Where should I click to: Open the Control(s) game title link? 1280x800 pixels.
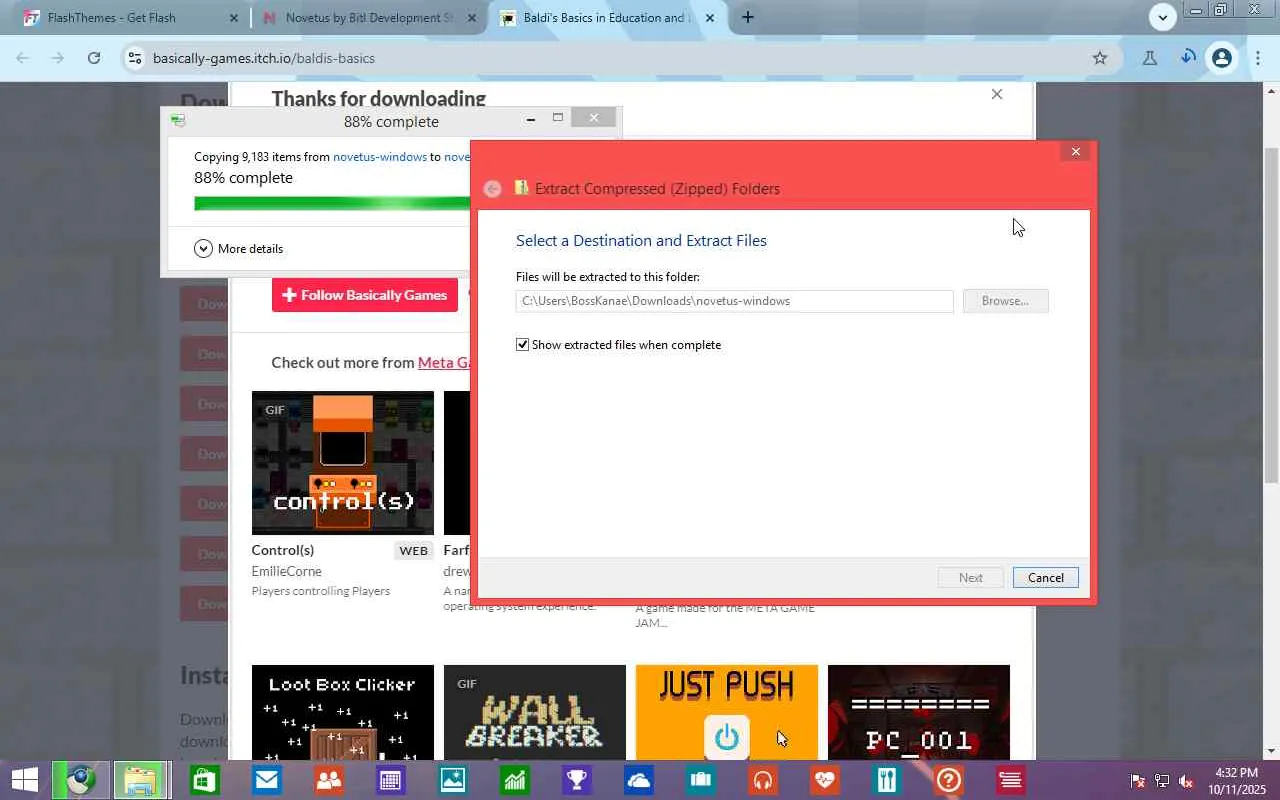pos(283,550)
